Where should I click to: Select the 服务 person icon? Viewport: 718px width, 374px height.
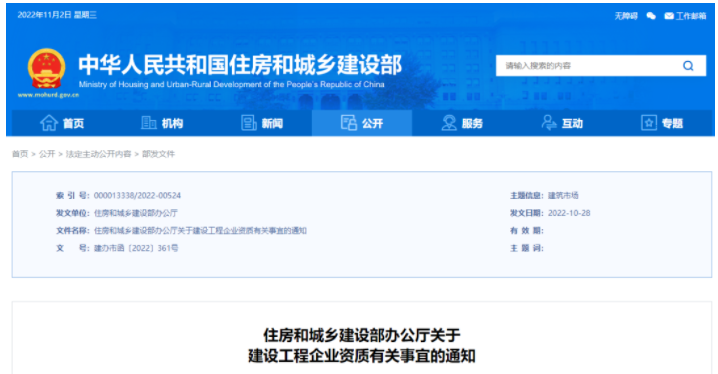(449, 123)
